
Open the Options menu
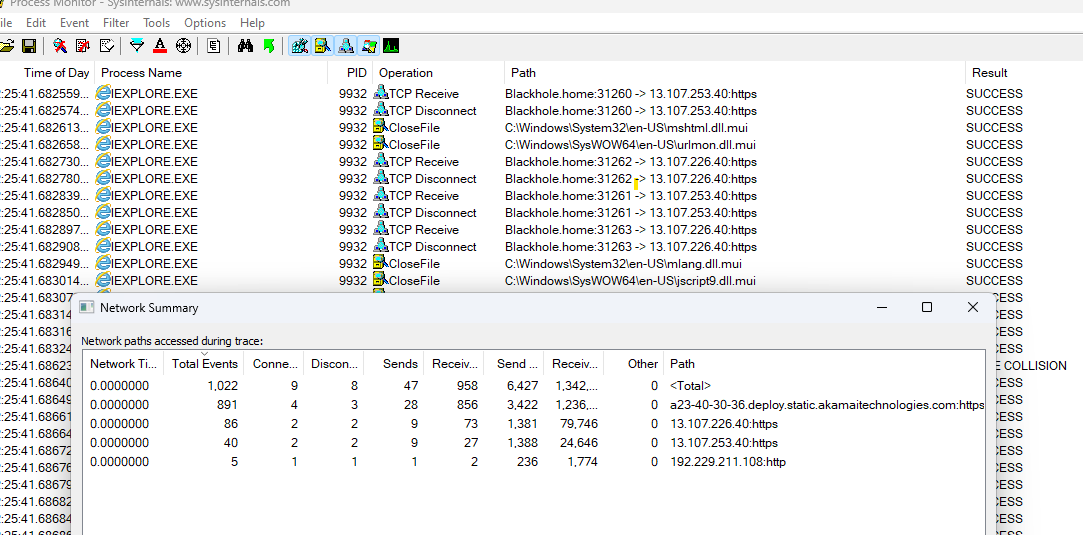pyautogui.click(x=205, y=23)
